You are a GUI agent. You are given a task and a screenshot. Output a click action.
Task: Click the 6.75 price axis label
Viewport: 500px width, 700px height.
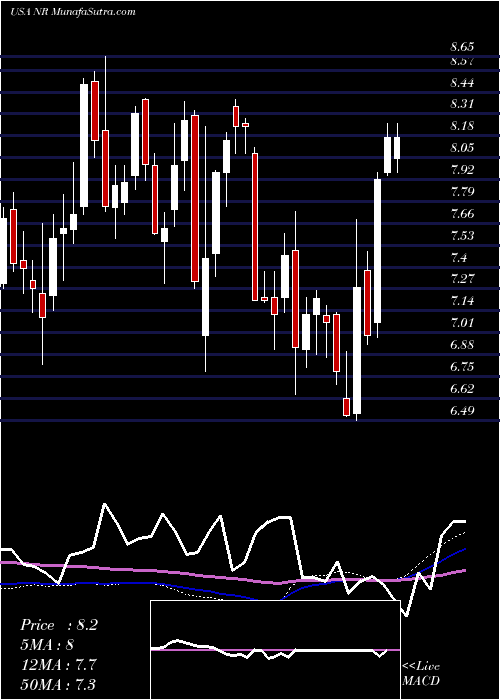click(462, 367)
